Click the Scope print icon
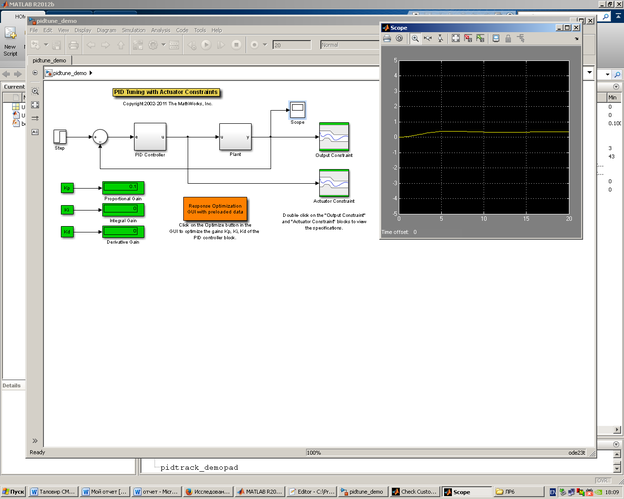This screenshot has width=624, height=499. (387, 38)
